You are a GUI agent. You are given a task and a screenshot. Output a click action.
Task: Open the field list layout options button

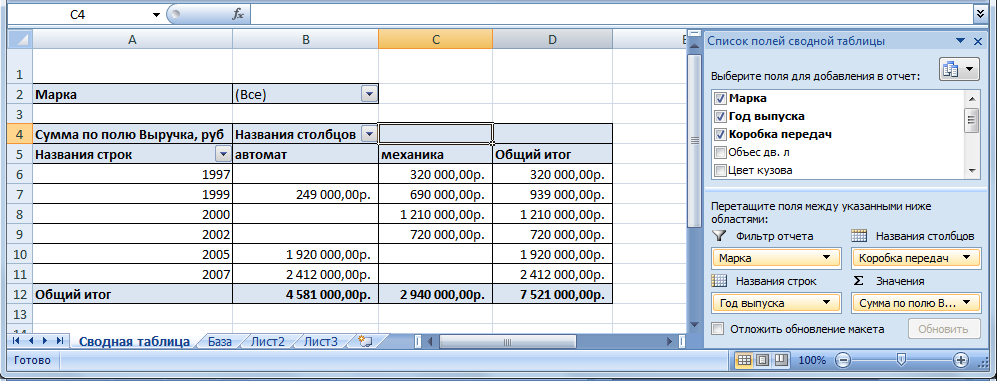[x=959, y=69]
